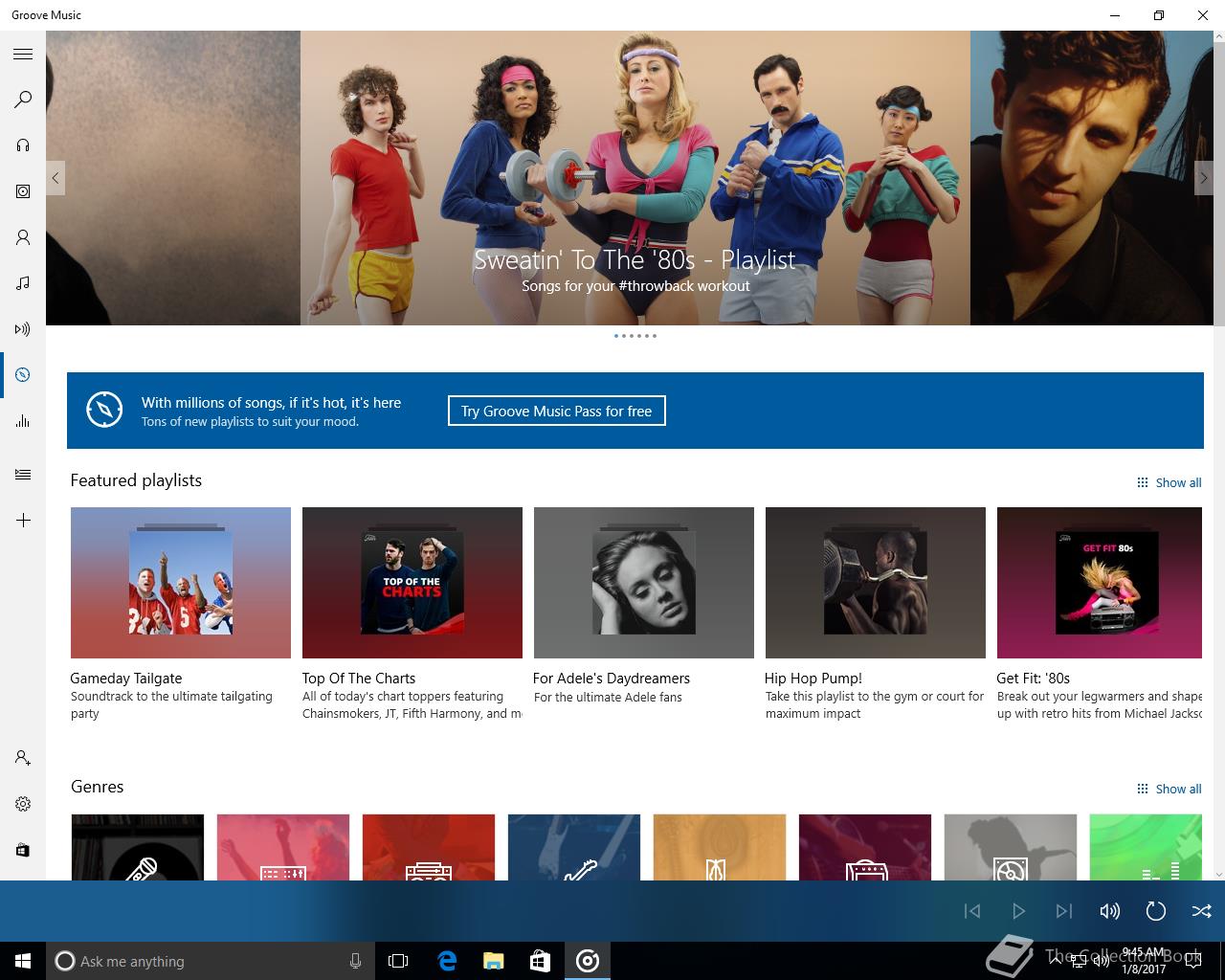The height and width of the screenshot is (980, 1225).
Task: Click 'Songs for your #throwback workout' caption
Action: 635,286
